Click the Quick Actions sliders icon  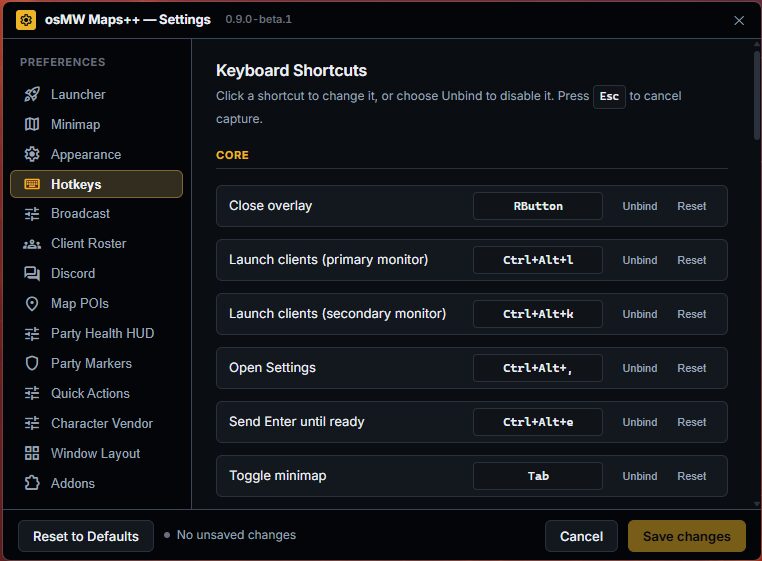32,394
